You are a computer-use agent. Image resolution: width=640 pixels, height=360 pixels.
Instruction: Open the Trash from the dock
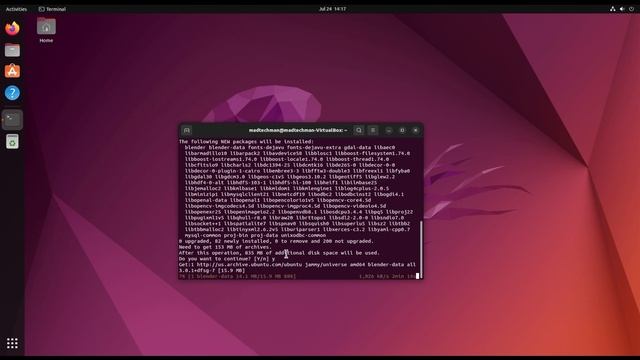pos(12,142)
